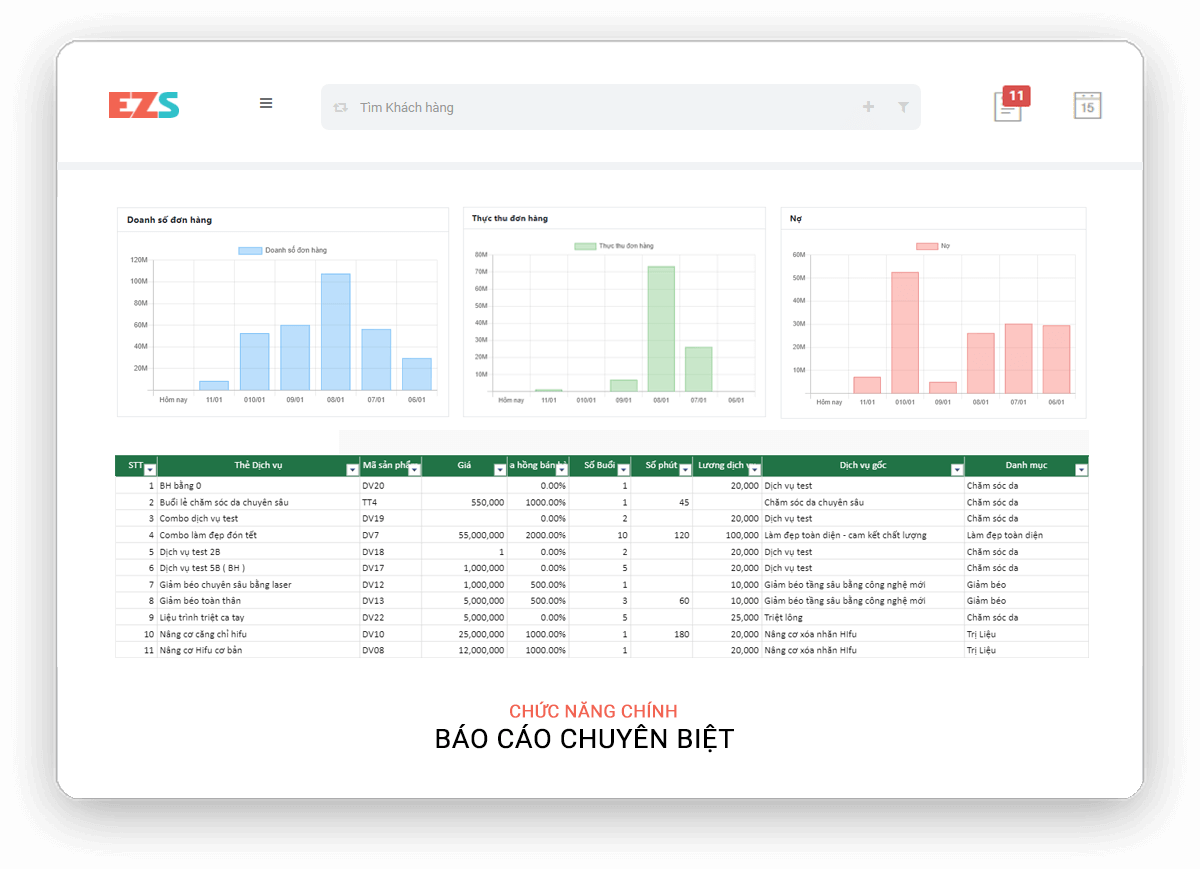Open the hamburger menu

(266, 103)
